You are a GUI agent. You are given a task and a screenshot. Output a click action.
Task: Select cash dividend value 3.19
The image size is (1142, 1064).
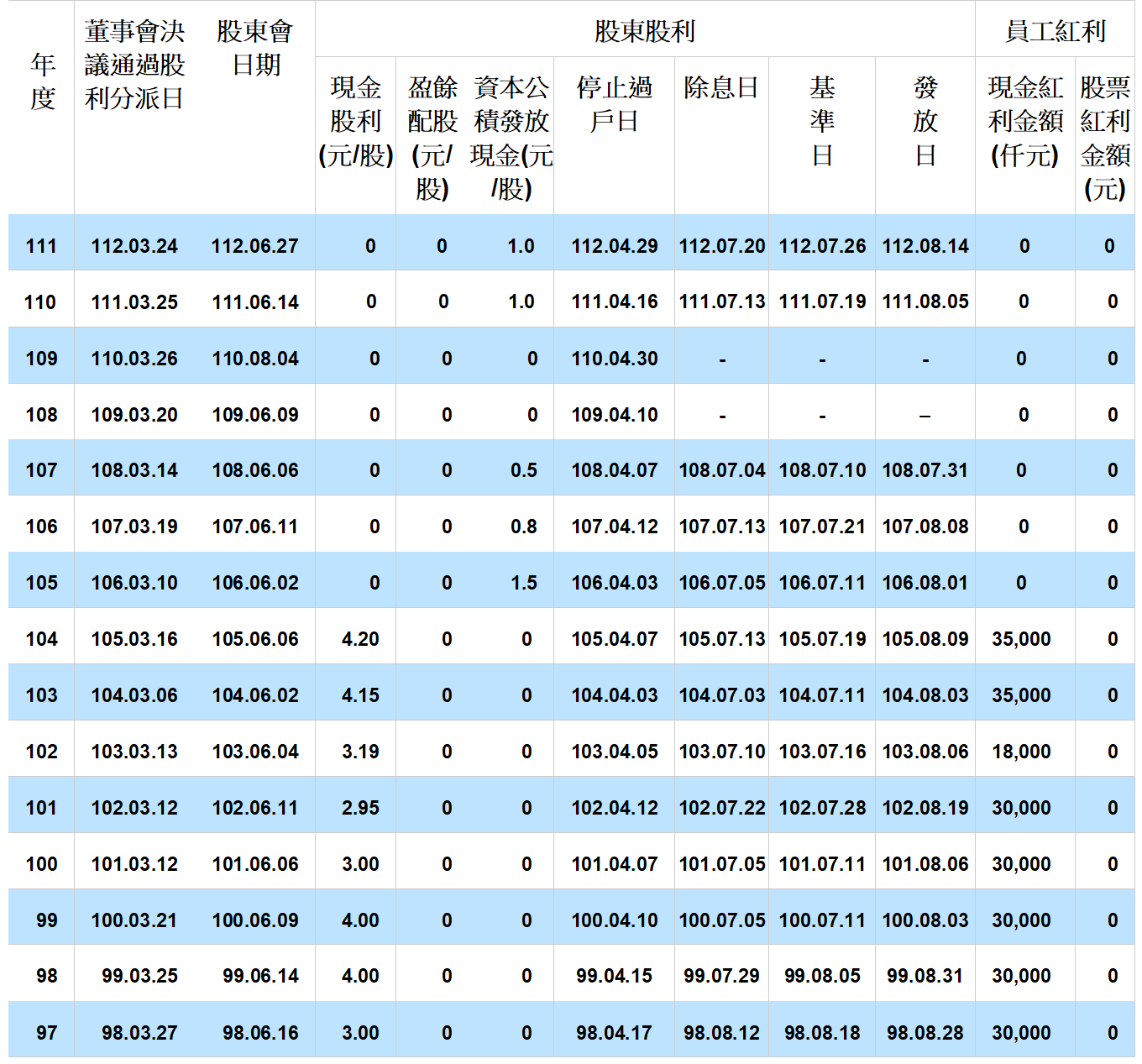point(360,752)
